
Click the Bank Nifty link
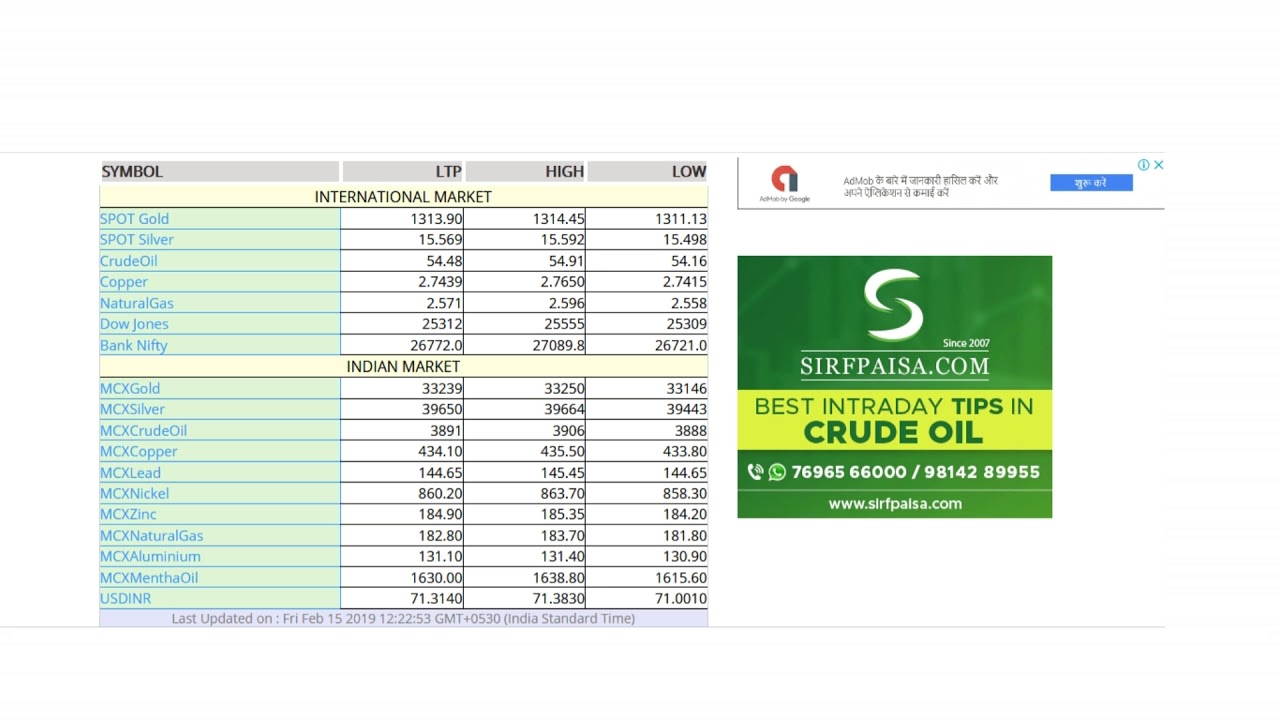[133, 345]
